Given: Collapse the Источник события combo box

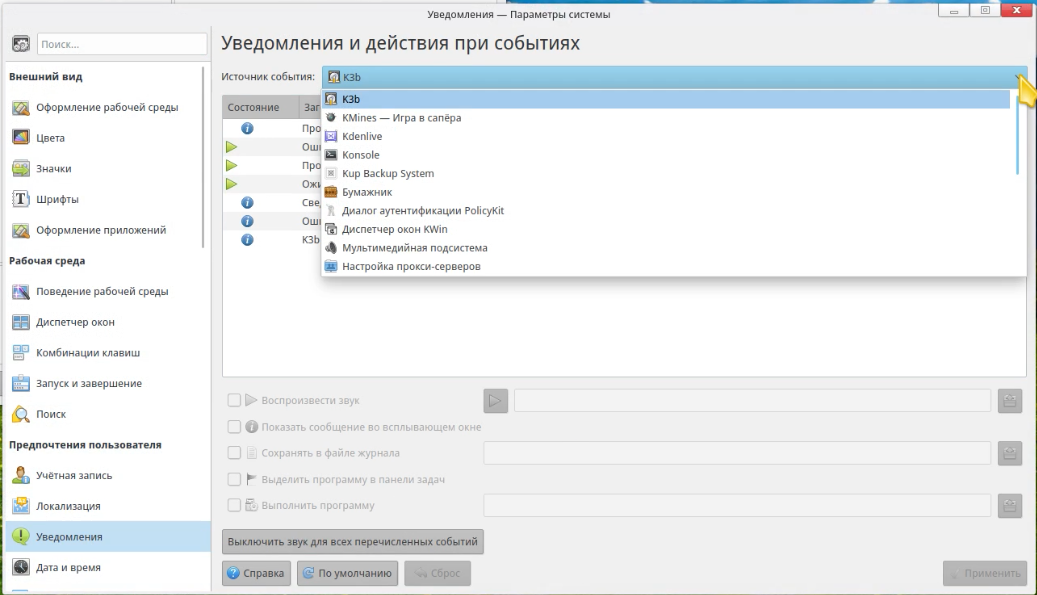Looking at the screenshot, I should click(x=674, y=77).
